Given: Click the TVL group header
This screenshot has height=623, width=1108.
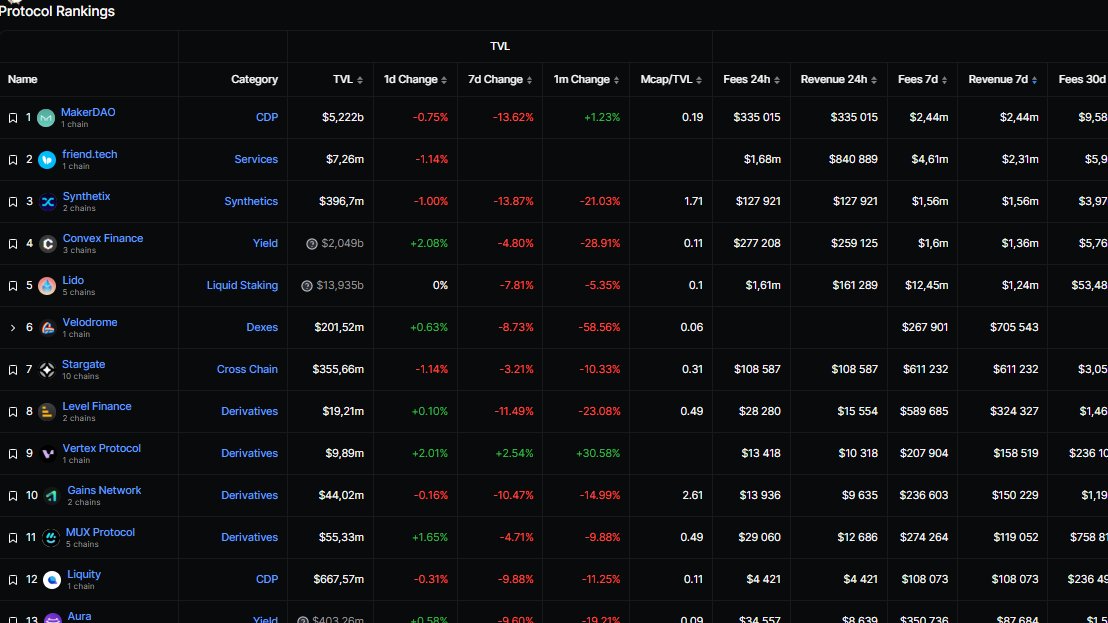Looking at the screenshot, I should pos(500,46).
